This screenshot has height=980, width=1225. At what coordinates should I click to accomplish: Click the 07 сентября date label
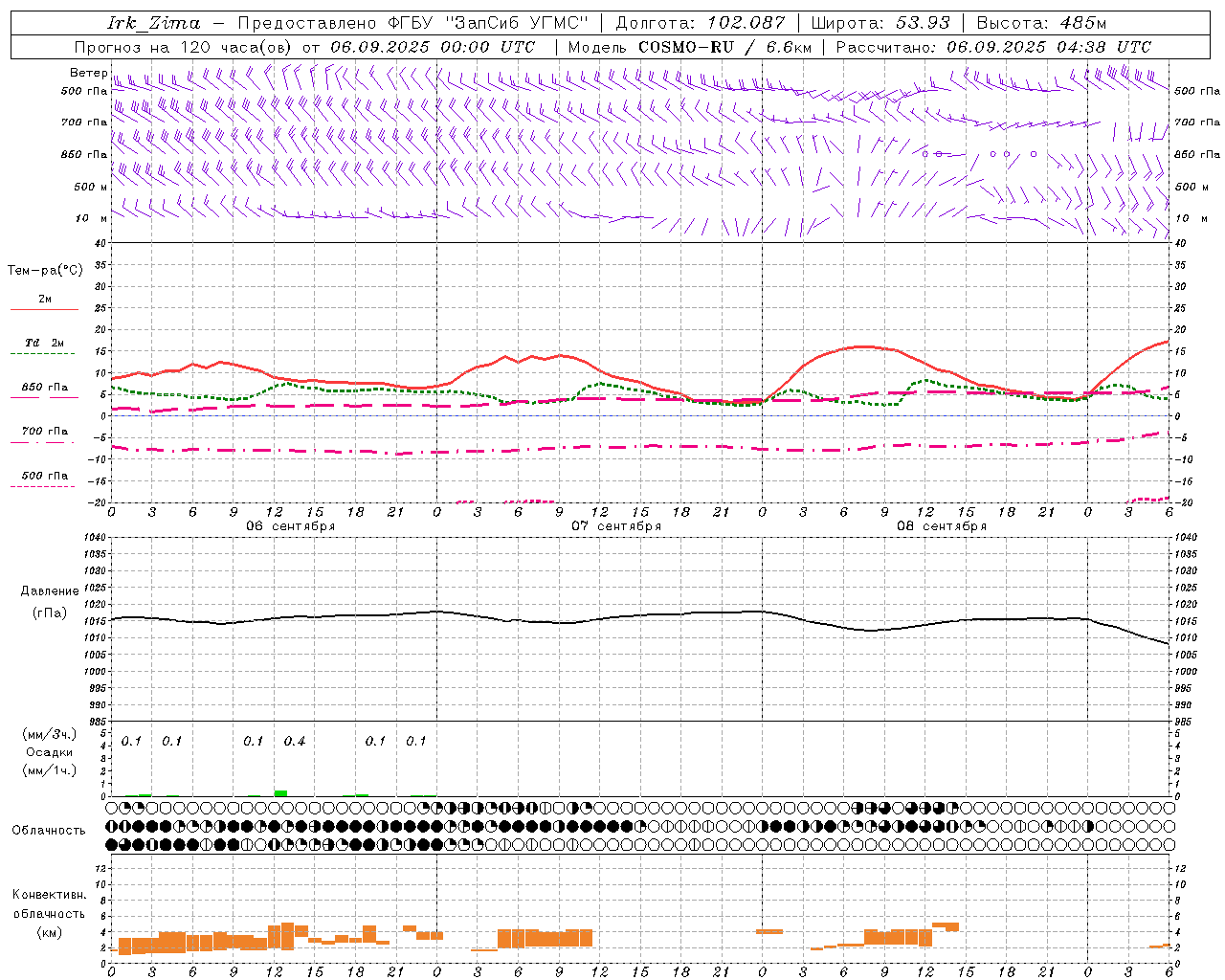coord(616,526)
